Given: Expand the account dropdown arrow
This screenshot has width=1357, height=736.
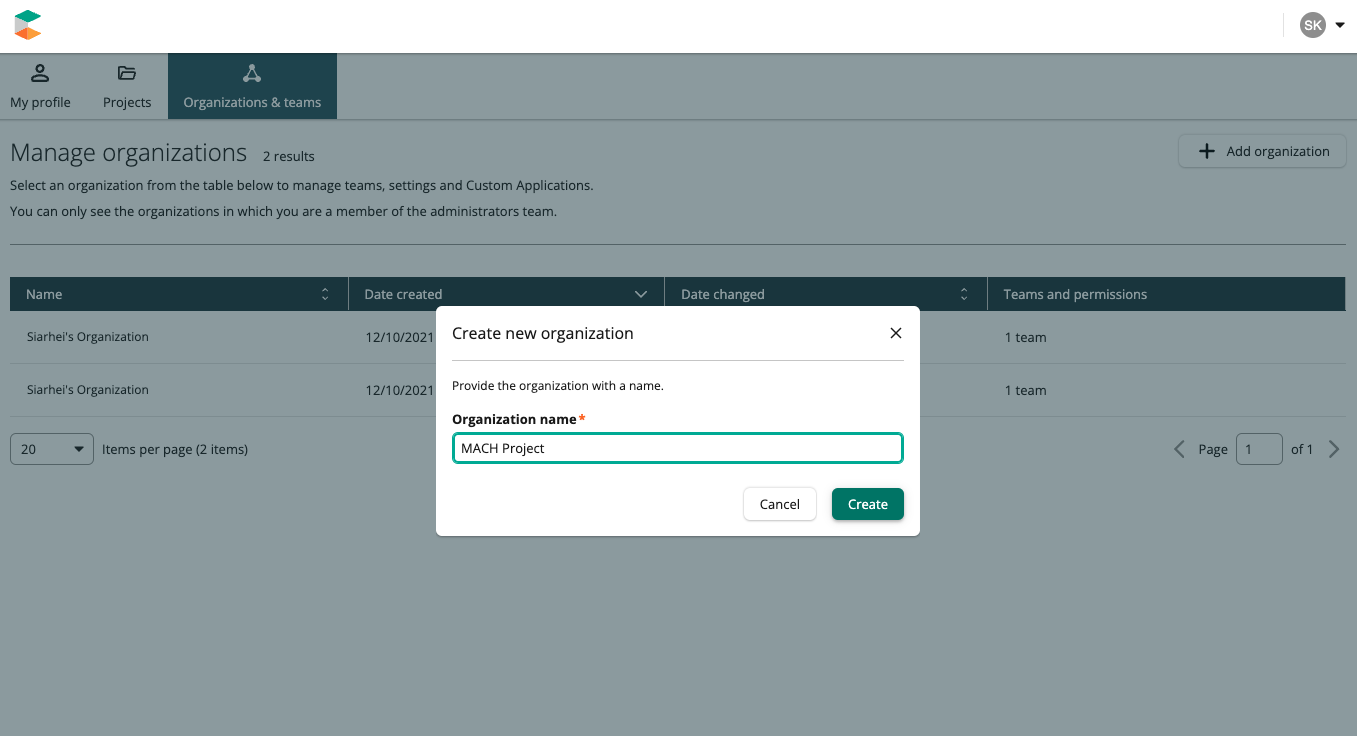Looking at the screenshot, I should [1340, 25].
